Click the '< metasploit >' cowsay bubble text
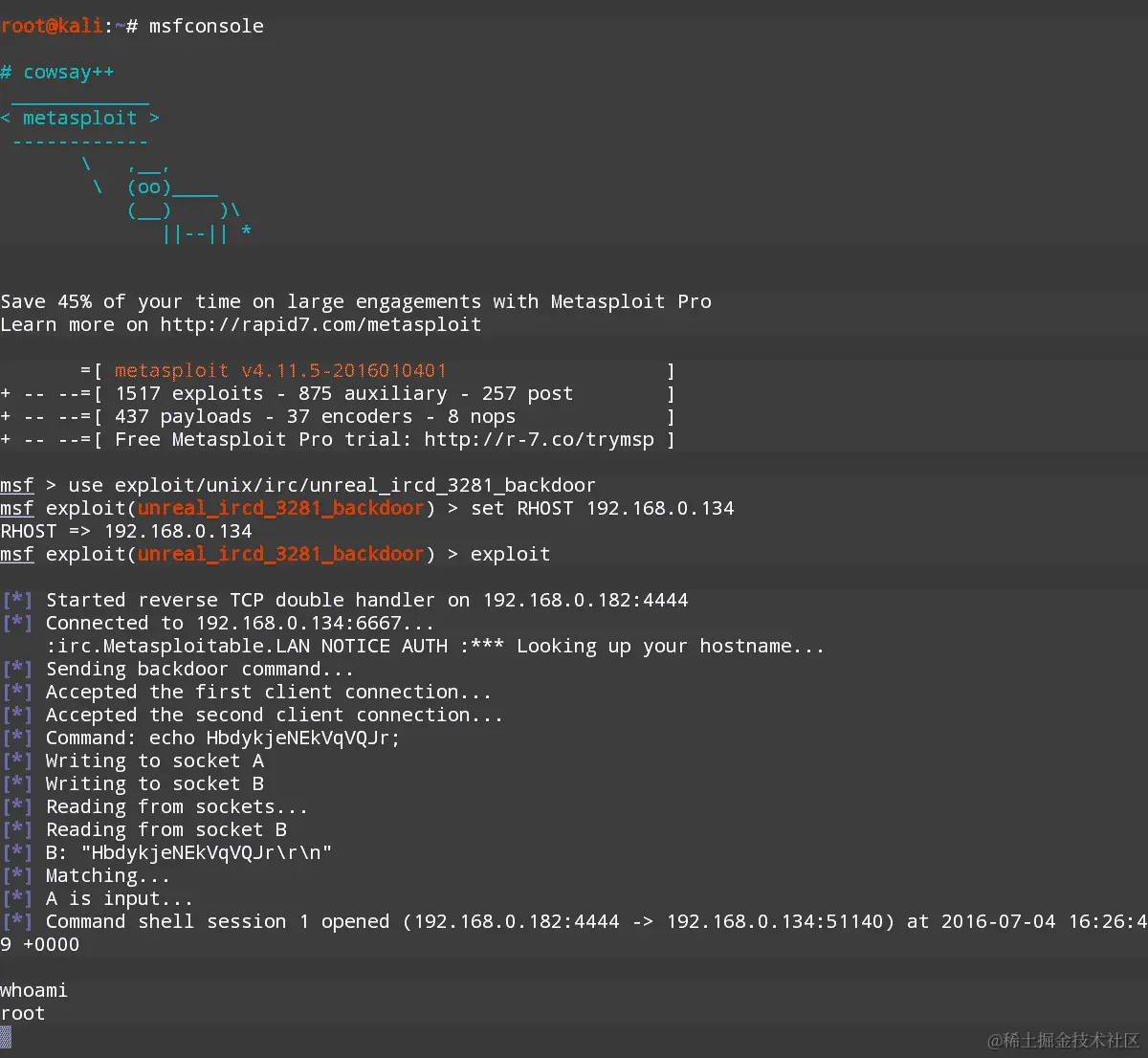This screenshot has height=1058, width=1148. [x=80, y=118]
